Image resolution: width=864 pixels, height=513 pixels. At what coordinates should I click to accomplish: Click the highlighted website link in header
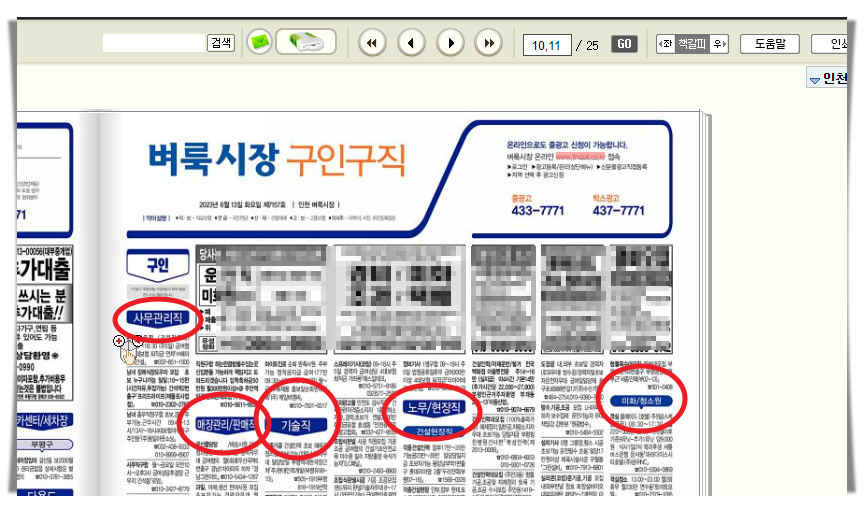(x=580, y=156)
